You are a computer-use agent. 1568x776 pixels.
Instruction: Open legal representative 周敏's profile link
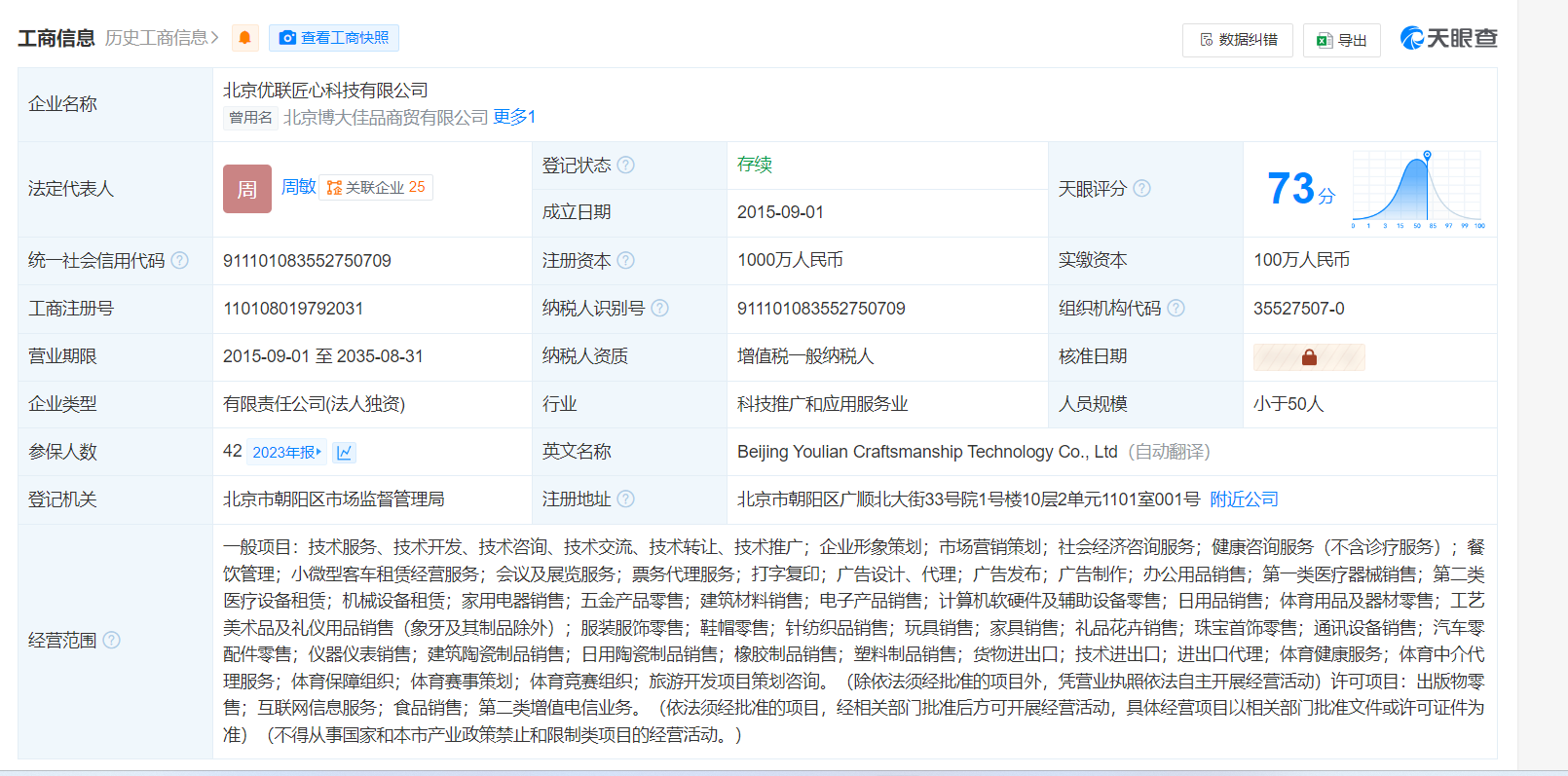(x=299, y=187)
